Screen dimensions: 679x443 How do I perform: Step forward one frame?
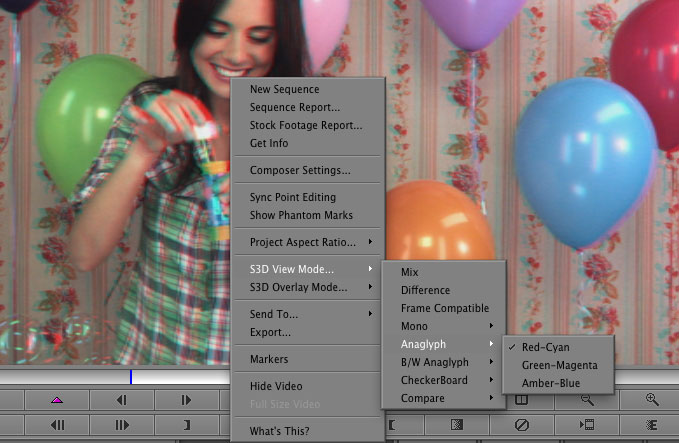click(x=186, y=400)
